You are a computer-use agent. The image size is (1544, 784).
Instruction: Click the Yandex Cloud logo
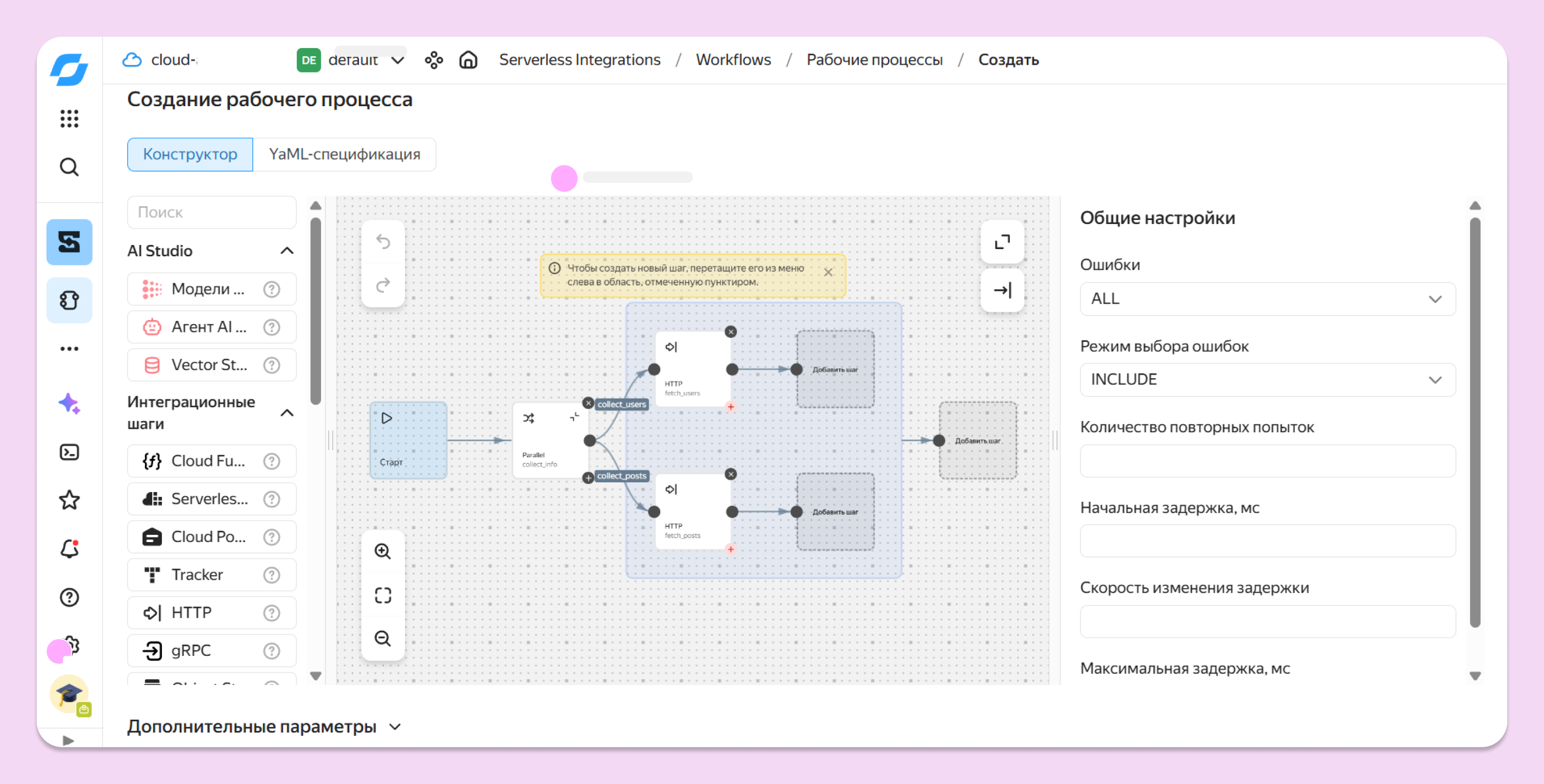click(x=69, y=69)
